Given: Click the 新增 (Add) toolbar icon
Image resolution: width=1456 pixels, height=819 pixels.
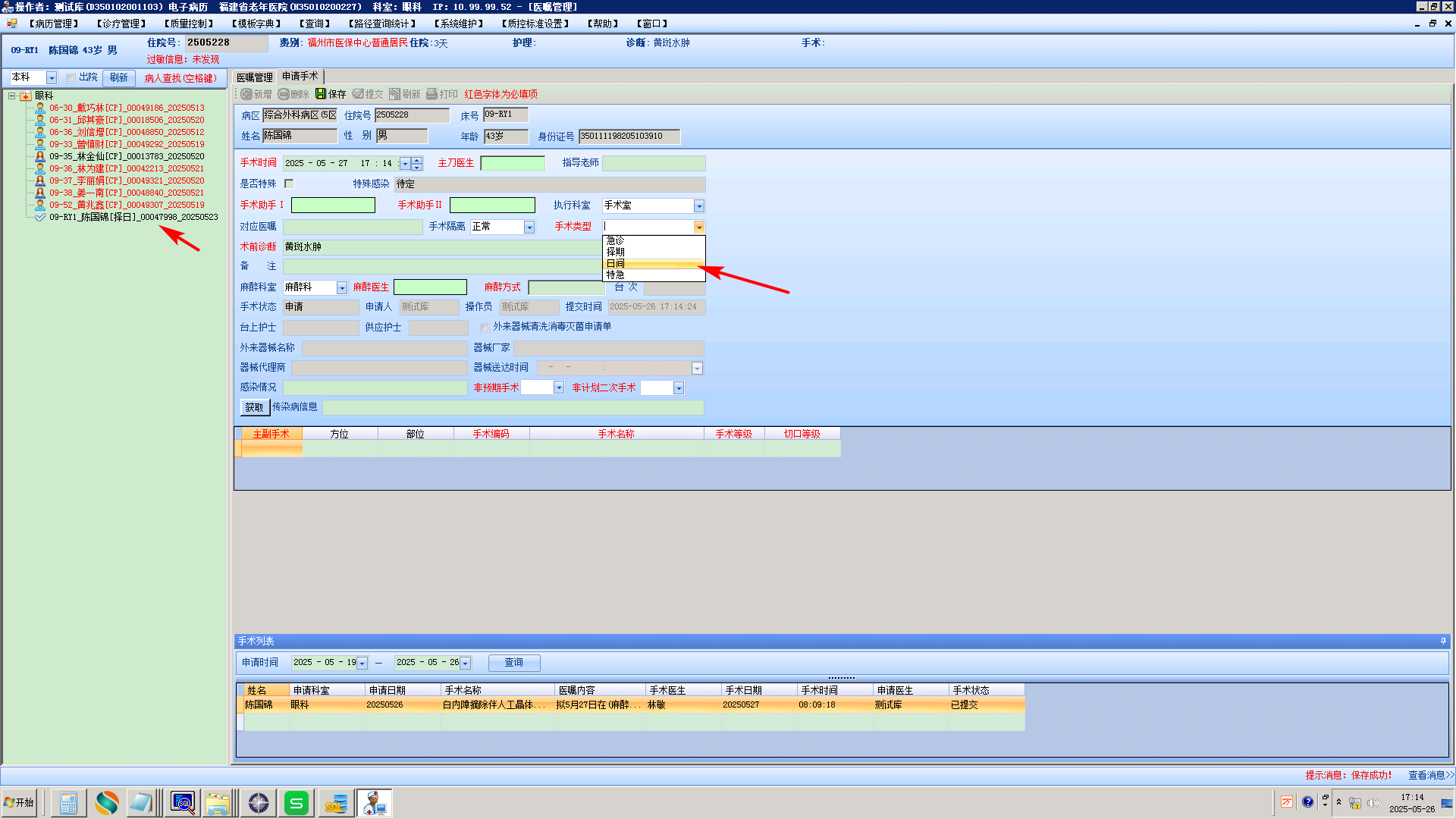Looking at the screenshot, I should 246,94.
